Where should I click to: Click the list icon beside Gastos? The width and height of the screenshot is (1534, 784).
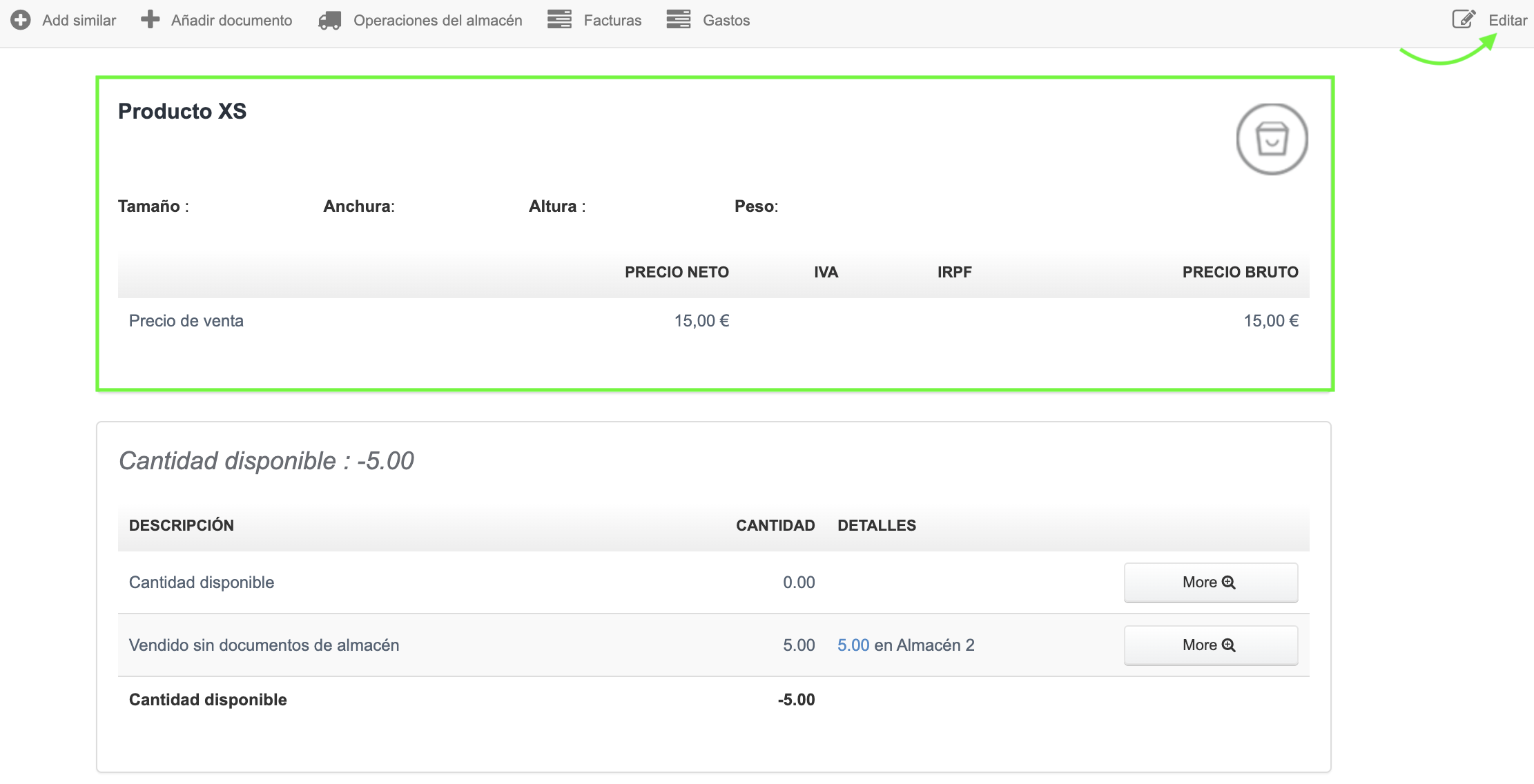click(679, 19)
